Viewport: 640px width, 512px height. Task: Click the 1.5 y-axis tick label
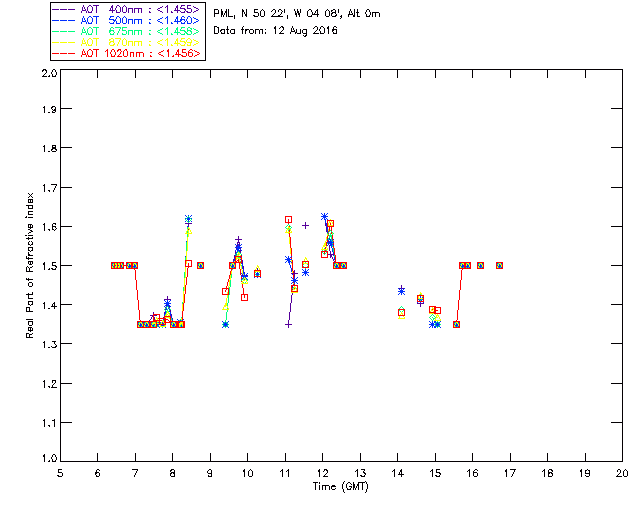click(49, 266)
